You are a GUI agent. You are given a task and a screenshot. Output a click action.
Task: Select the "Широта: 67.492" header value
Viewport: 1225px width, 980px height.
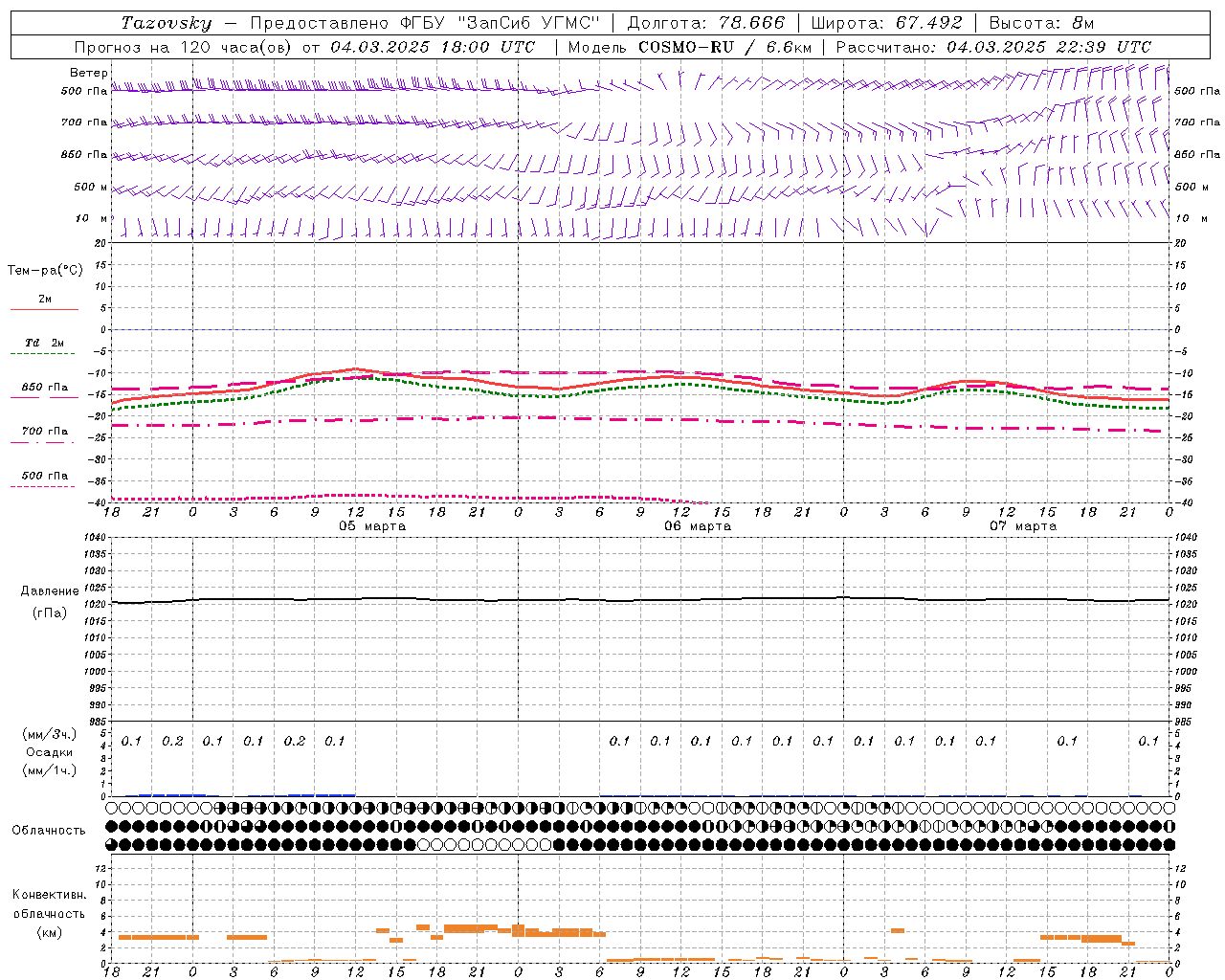pos(886,23)
